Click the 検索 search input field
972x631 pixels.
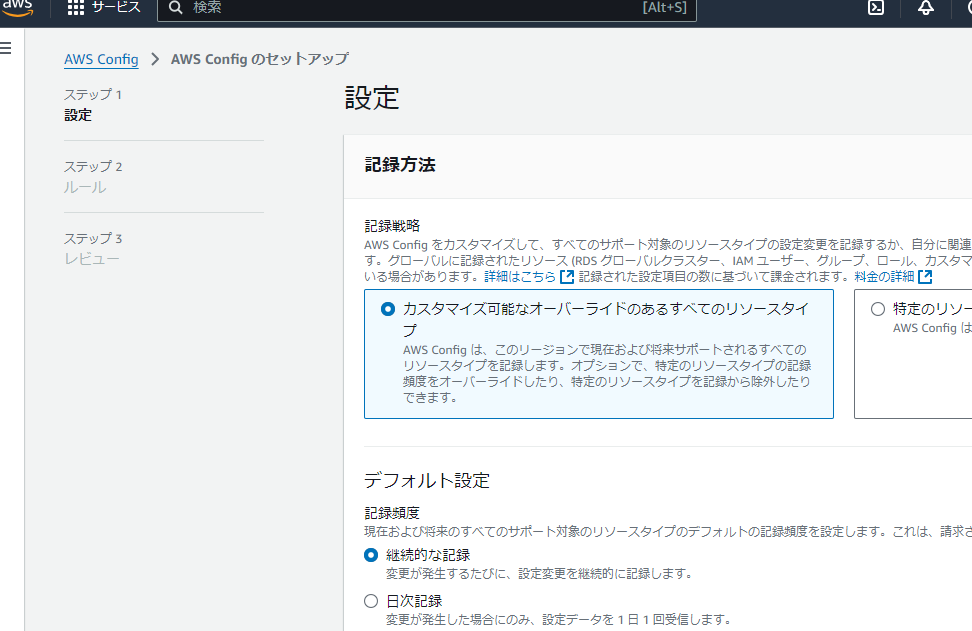click(426, 8)
